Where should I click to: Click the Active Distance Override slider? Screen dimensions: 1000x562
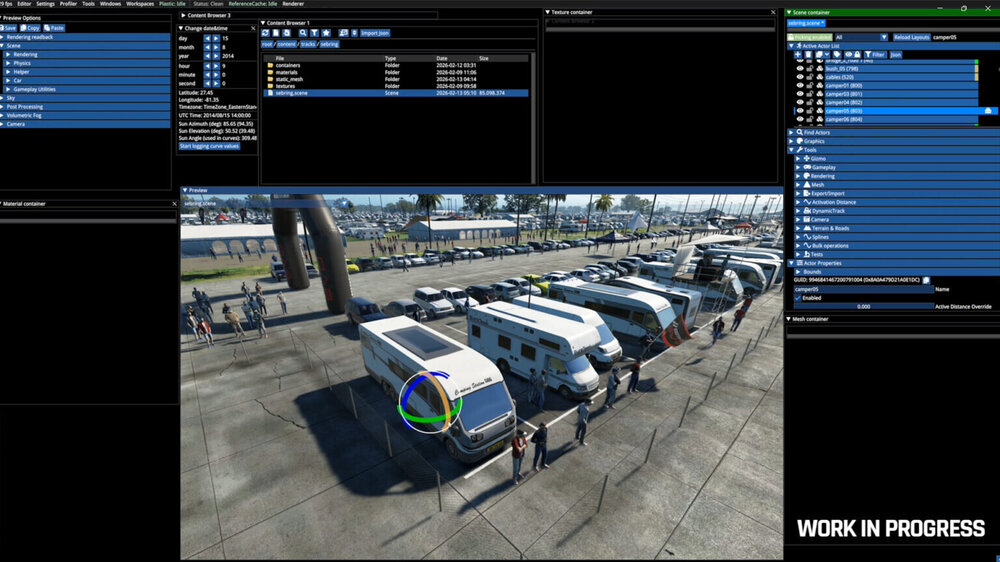[864, 306]
